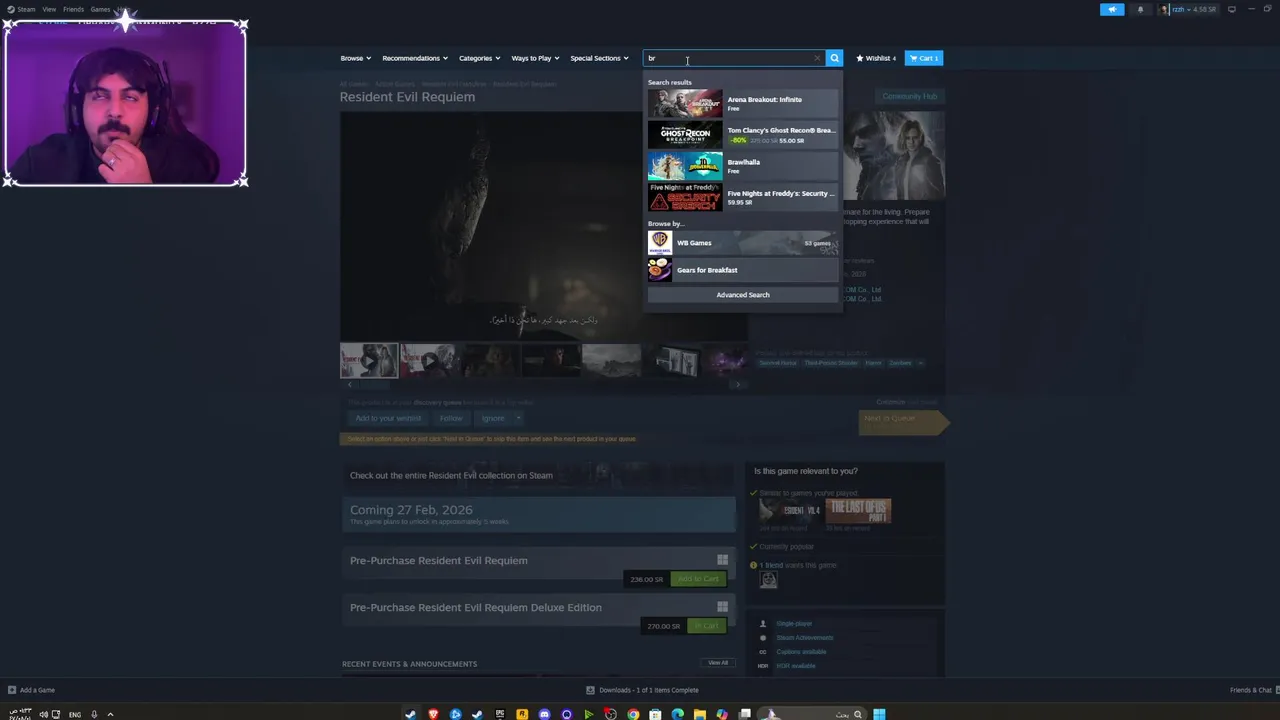This screenshot has height=720, width=1280.
Task: Browse by Gears for Breakfast developer
Action: (x=743, y=269)
